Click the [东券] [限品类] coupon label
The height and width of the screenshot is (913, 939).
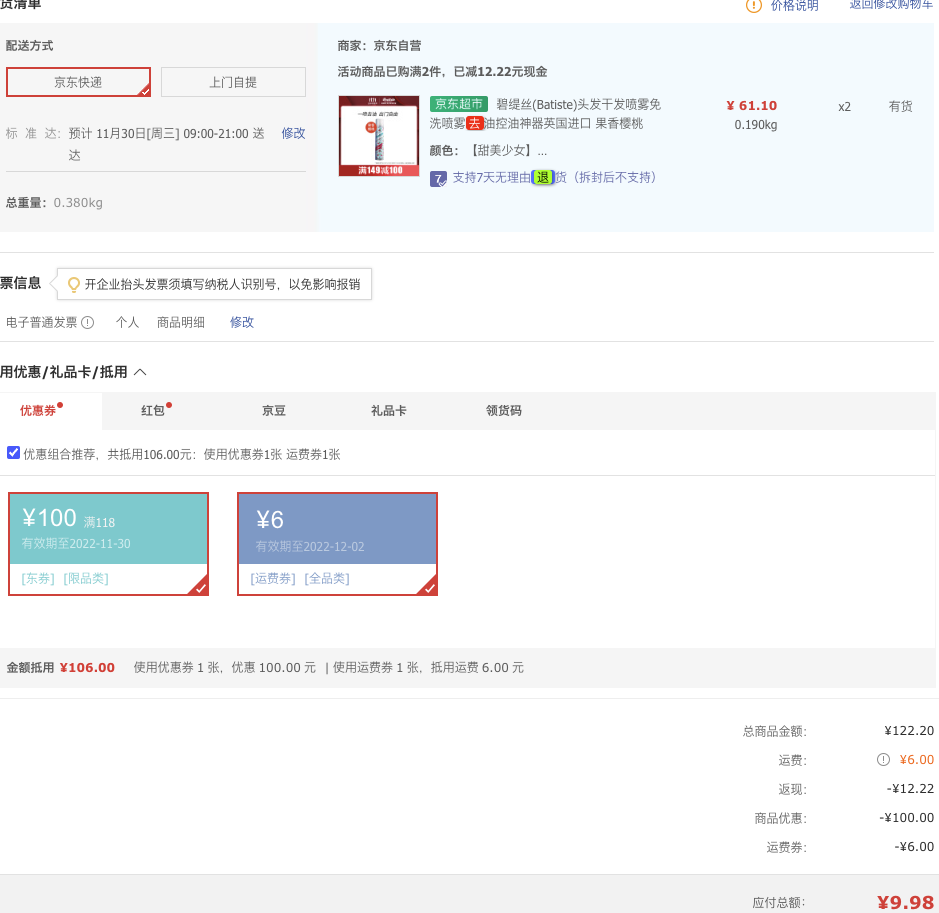65,579
